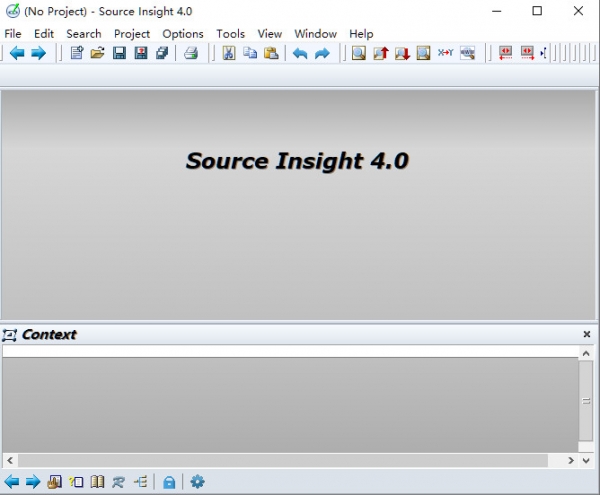
Task: Open the Project menu
Action: tap(132, 34)
